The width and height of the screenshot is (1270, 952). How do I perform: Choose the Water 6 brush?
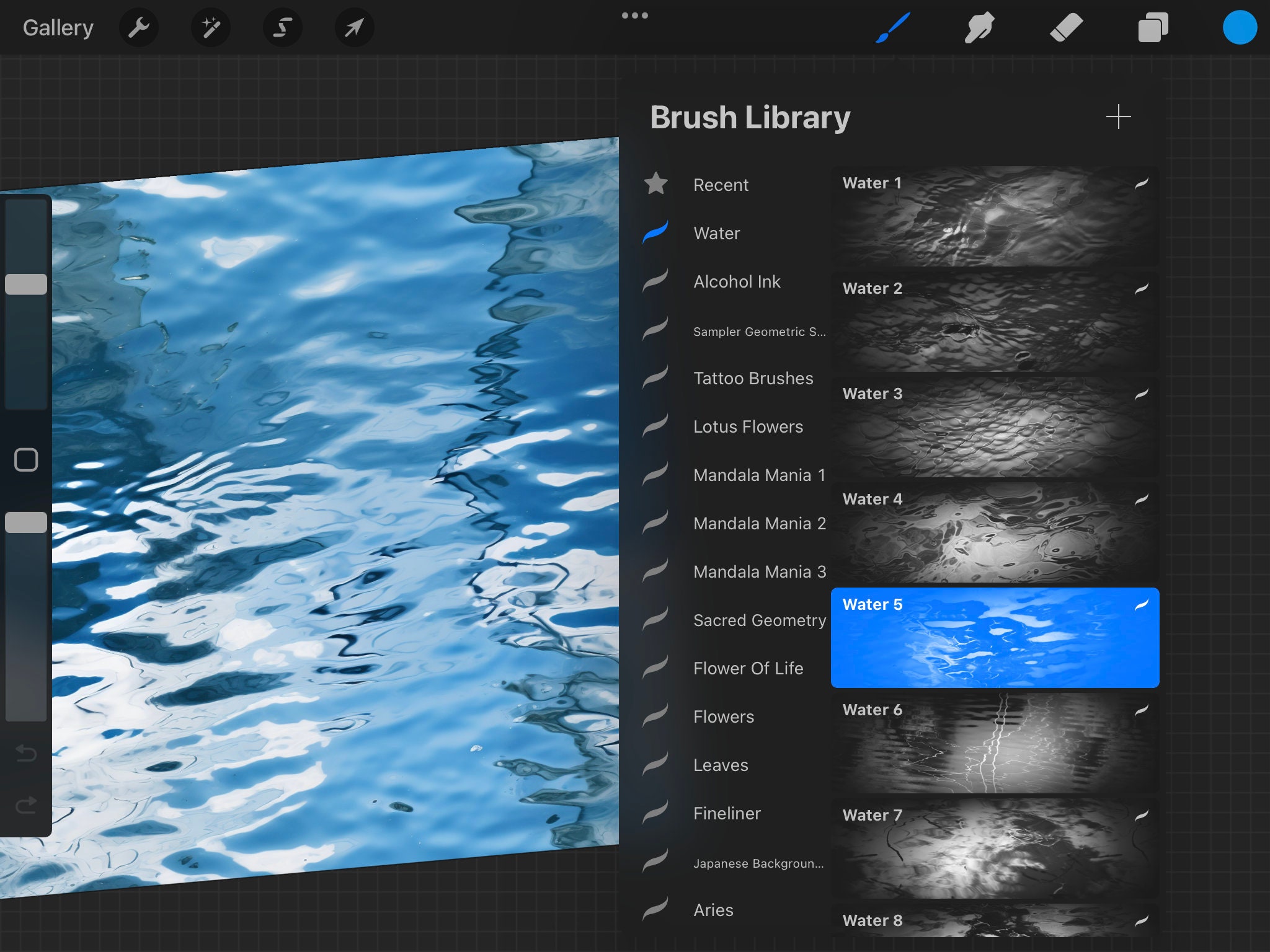(995, 743)
